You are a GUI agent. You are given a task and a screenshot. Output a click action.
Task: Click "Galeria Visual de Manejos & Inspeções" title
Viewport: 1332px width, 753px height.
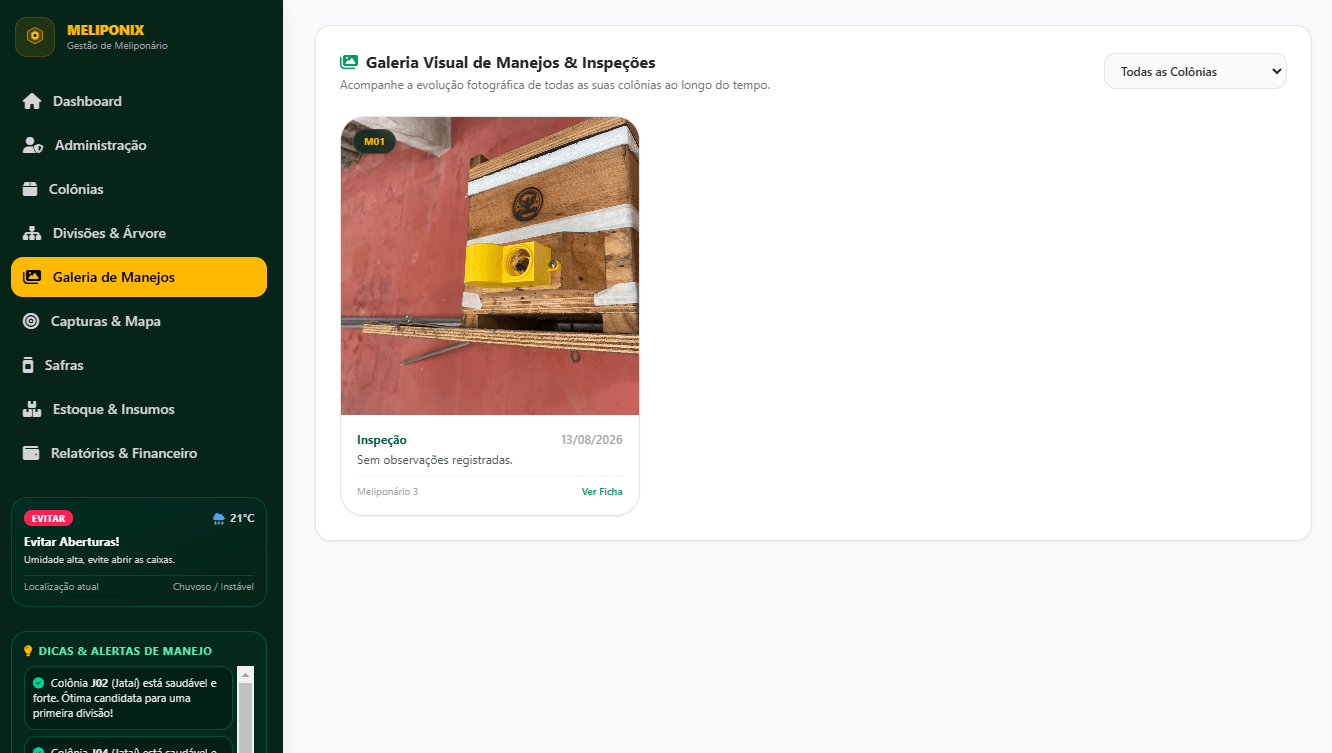tap(511, 63)
